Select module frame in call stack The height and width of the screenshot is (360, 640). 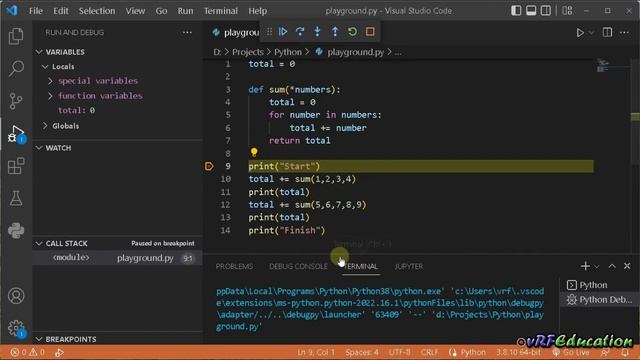[x=118, y=258]
